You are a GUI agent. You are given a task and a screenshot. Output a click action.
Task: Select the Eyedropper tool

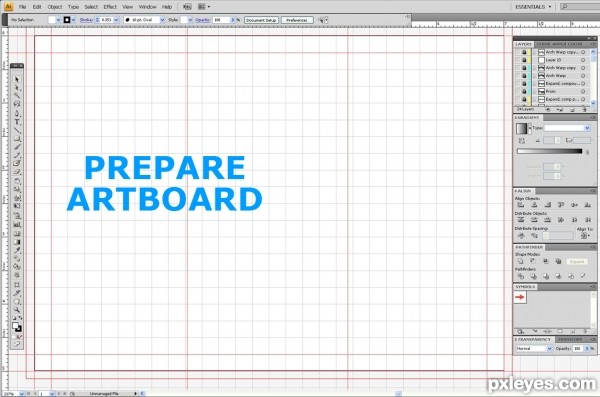pyautogui.click(x=16, y=250)
